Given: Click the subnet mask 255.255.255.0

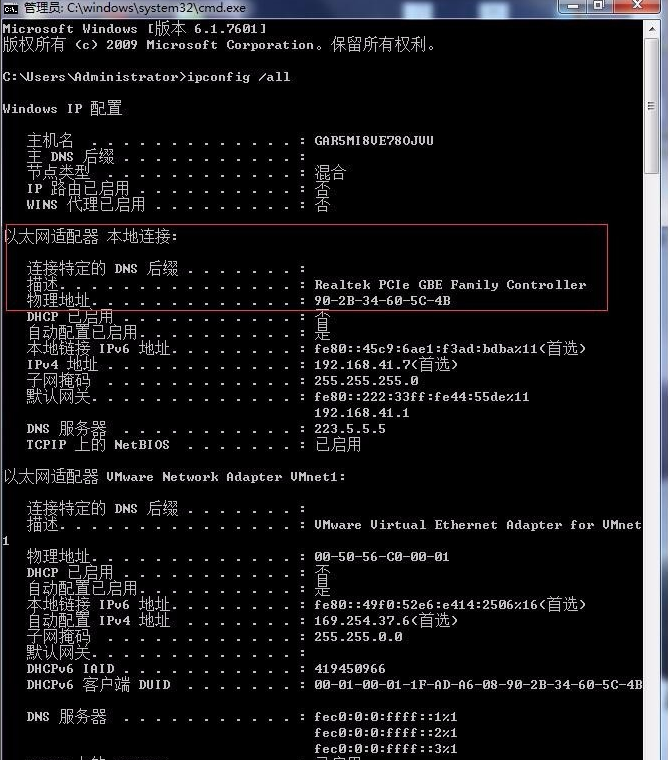Looking at the screenshot, I should click(366, 380).
